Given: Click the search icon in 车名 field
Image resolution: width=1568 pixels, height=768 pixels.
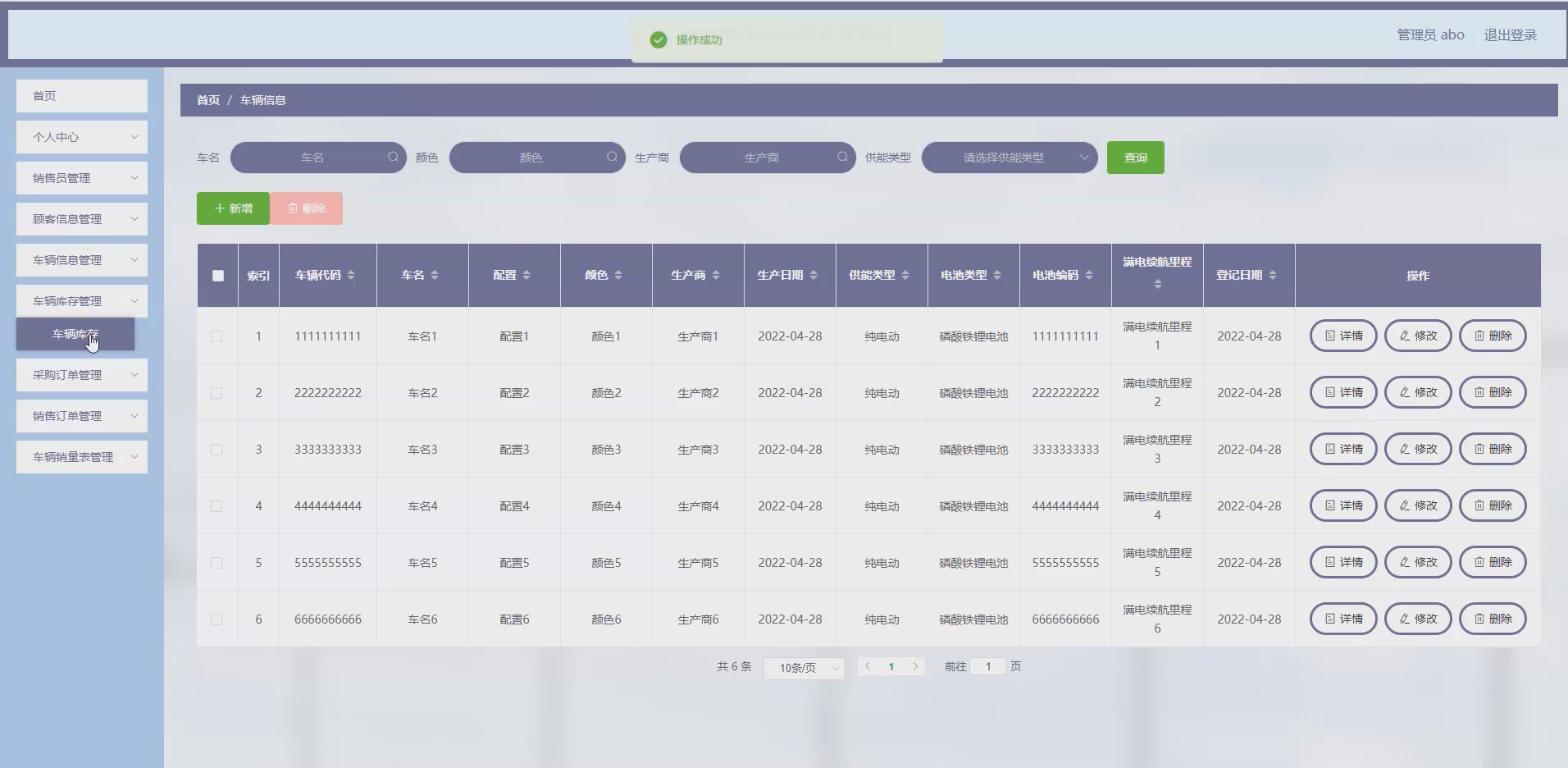Looking at the screenshot, I should click(393, 157).
